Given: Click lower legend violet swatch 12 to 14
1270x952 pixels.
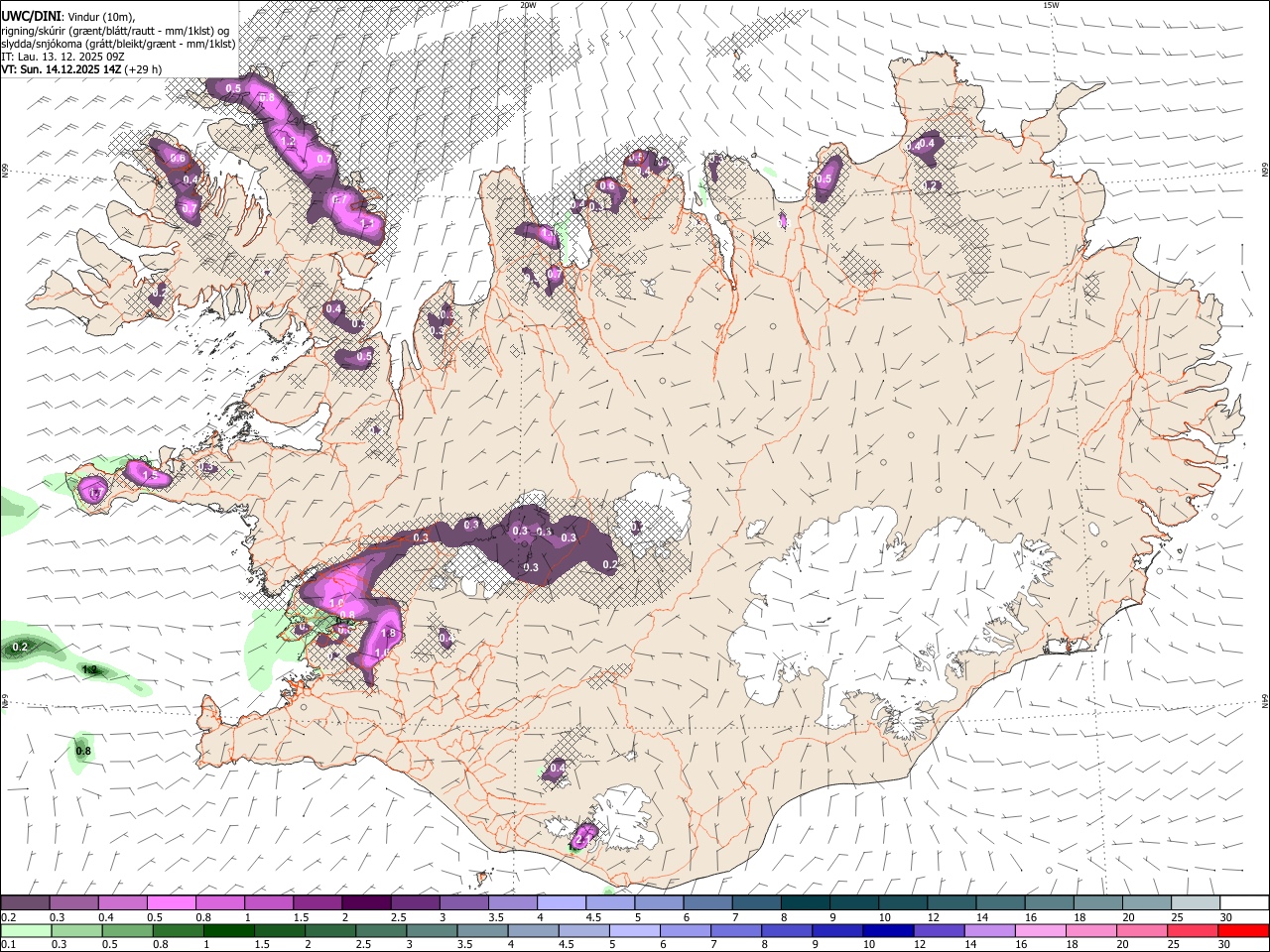Looking at the screenshot, I should point(939,930).
